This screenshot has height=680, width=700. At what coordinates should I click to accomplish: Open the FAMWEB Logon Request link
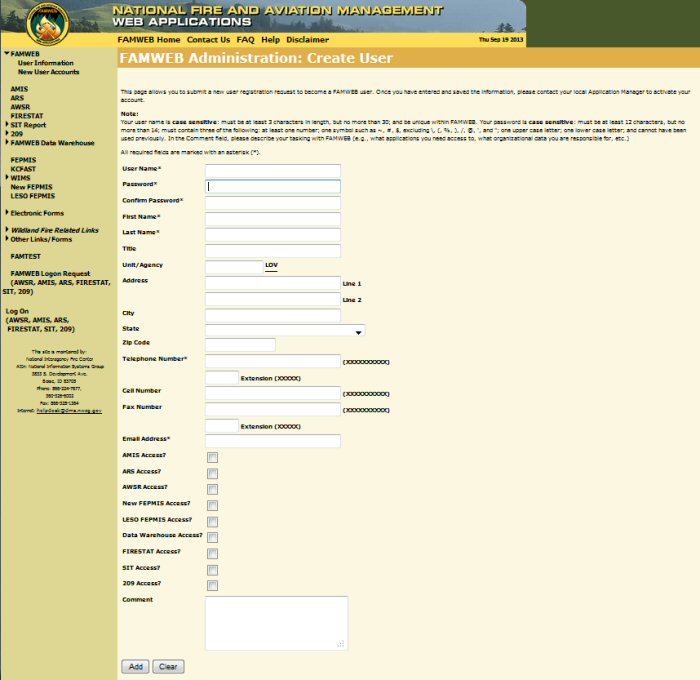(x=50, y=274)
